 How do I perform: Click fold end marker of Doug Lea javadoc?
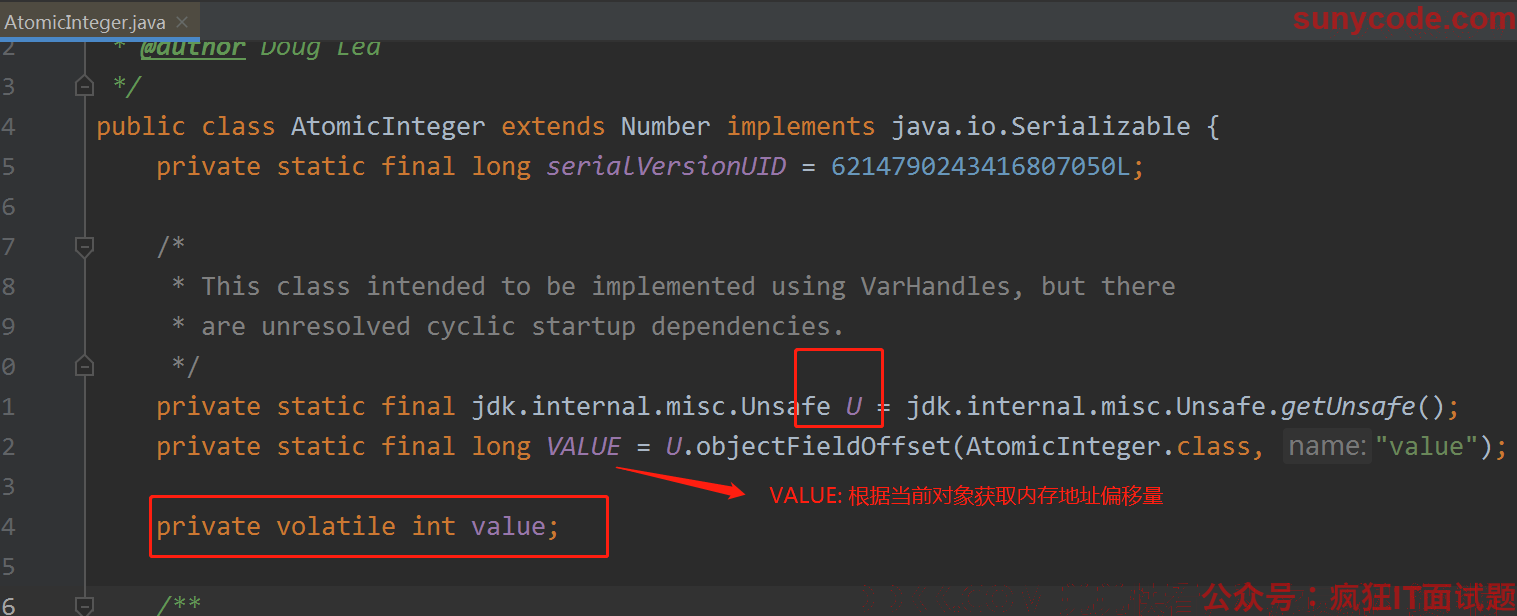pos(85,87)
